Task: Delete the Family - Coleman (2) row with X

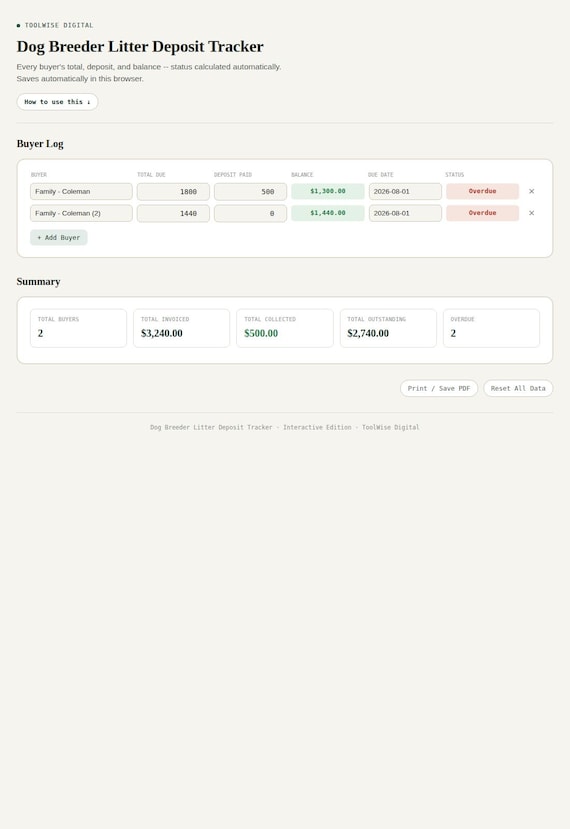Action: click(531, 213)
